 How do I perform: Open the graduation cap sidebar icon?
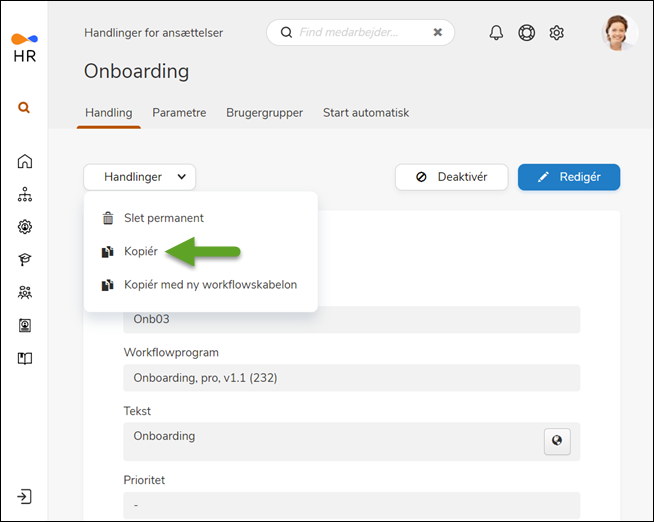25,260
